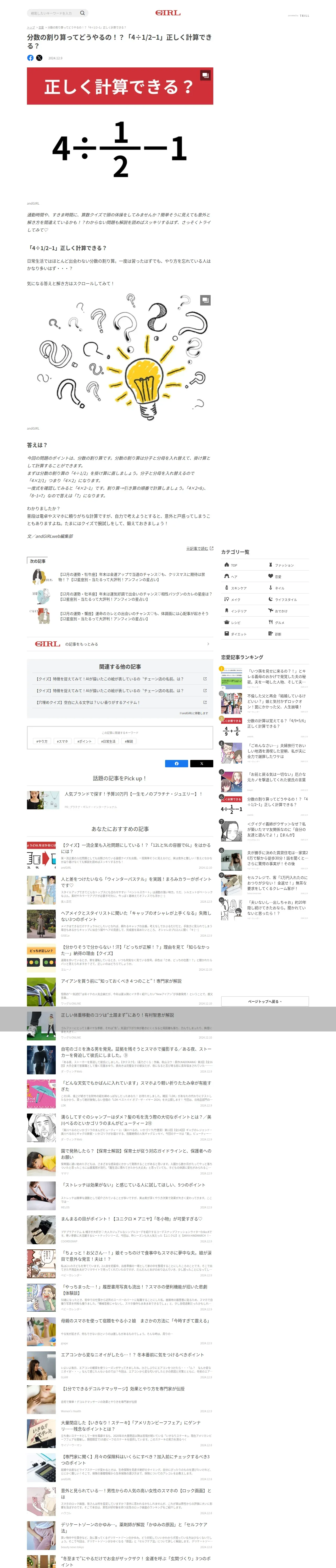336x1568 pixels.
Task: Open 折りたたみ傘 article thumbnail
Action: pos(41,1094)
